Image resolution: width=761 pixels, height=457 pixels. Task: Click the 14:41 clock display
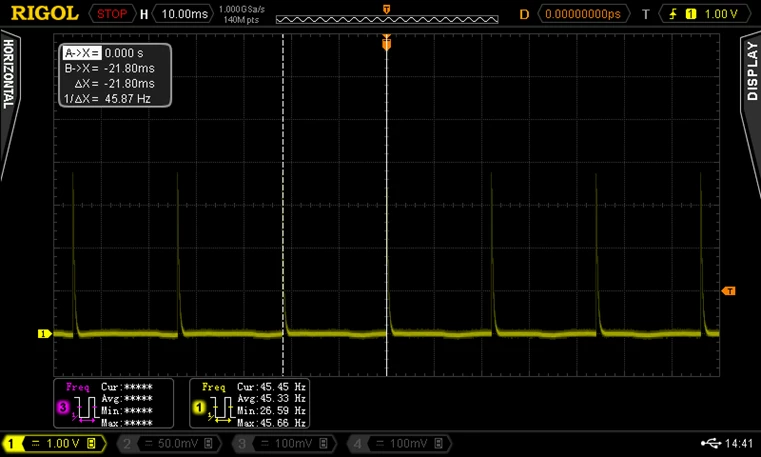coord(738,443)
